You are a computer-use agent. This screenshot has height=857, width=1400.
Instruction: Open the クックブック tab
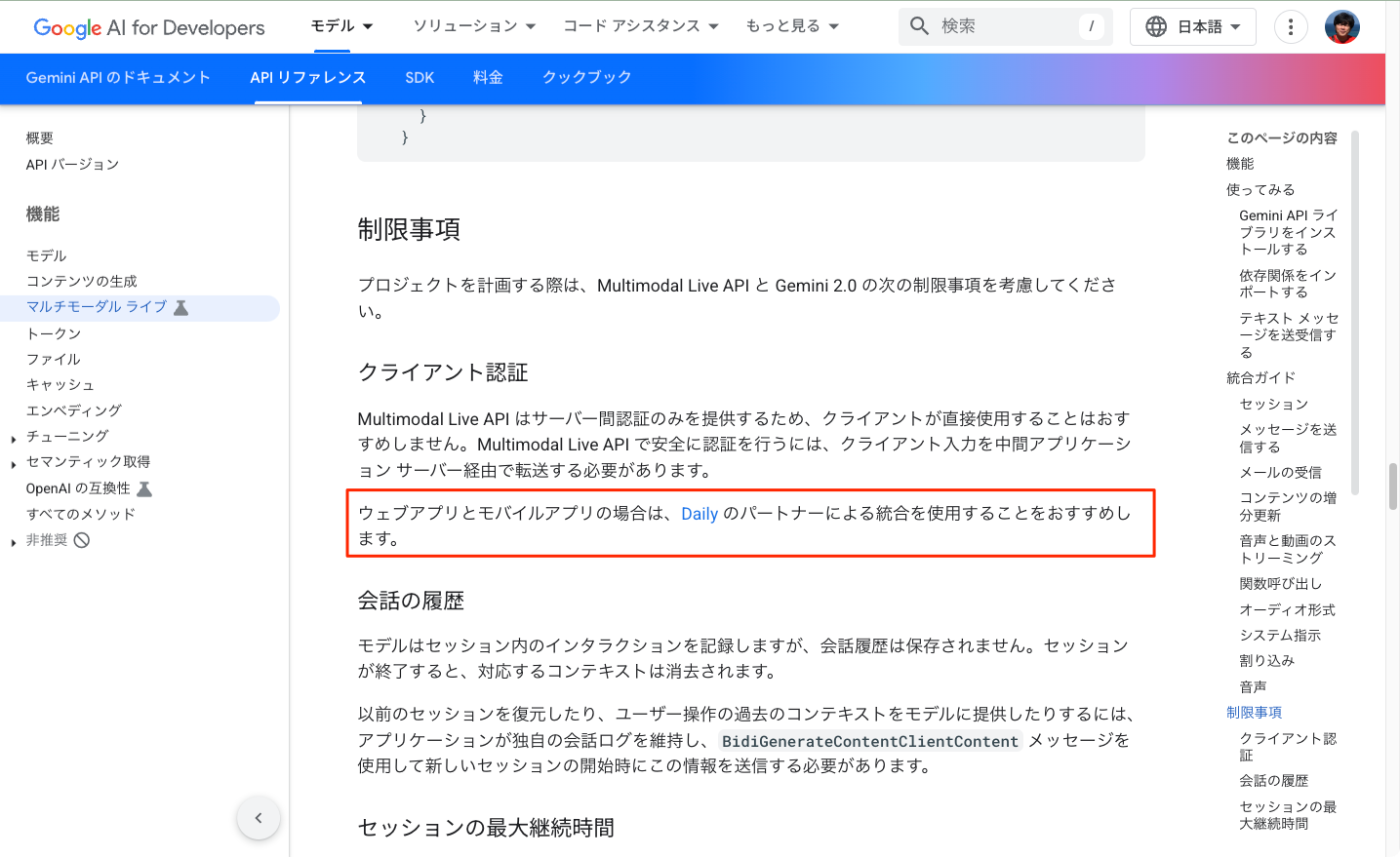[587, 77]
